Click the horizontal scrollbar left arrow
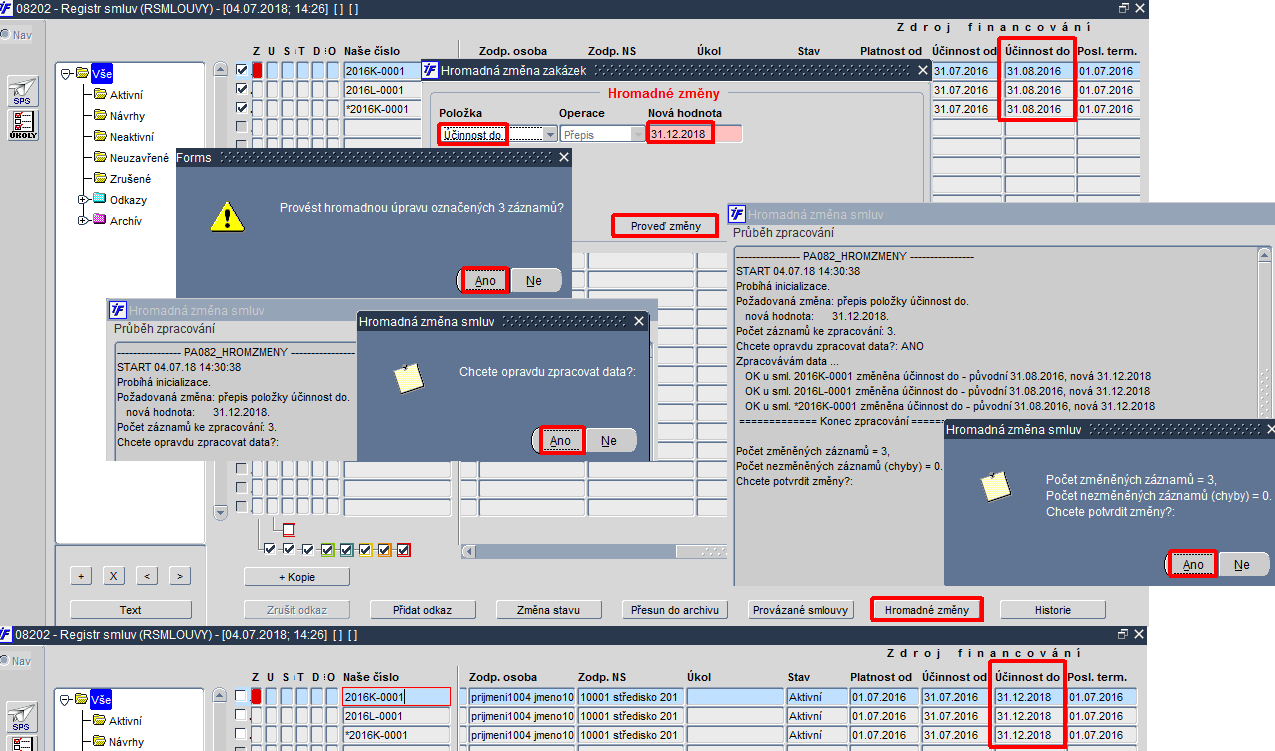This screenshot has width=1275, height=751. click(x=467, y=551)
